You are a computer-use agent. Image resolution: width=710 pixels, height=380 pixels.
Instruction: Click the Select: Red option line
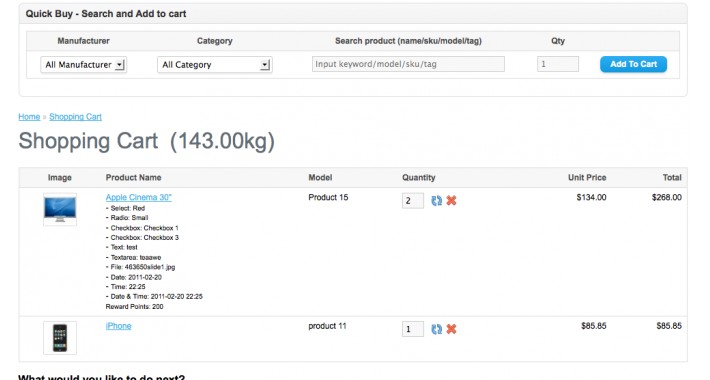125,208
